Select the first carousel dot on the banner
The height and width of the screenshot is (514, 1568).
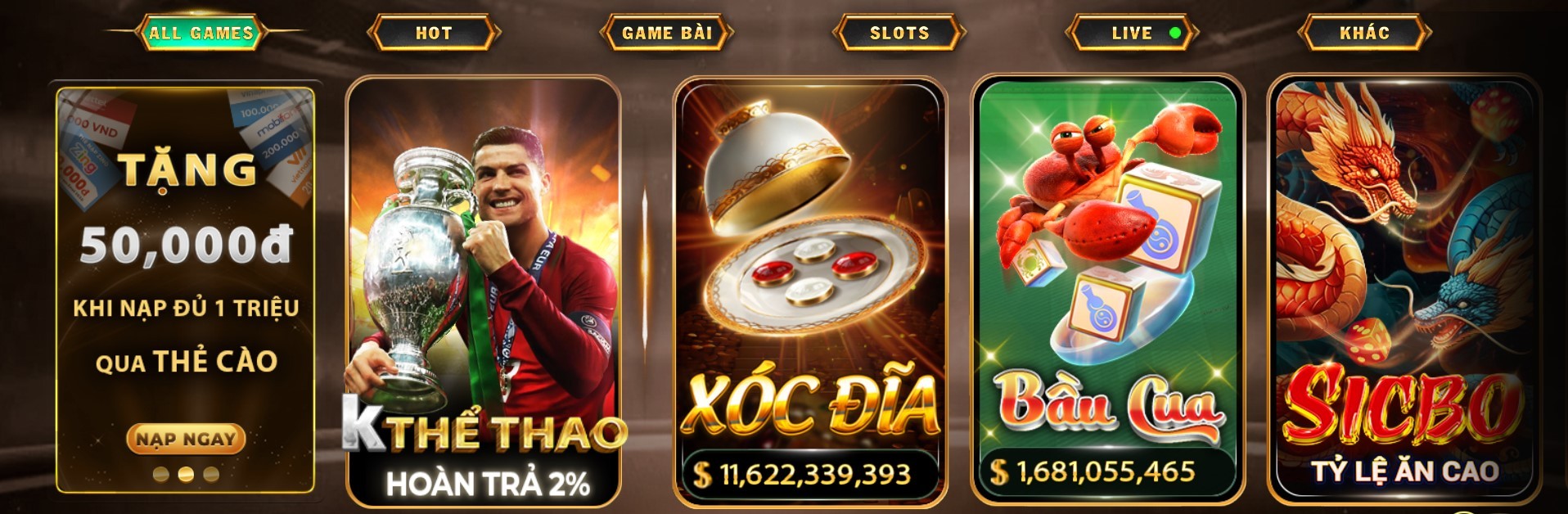click(161, 474)
